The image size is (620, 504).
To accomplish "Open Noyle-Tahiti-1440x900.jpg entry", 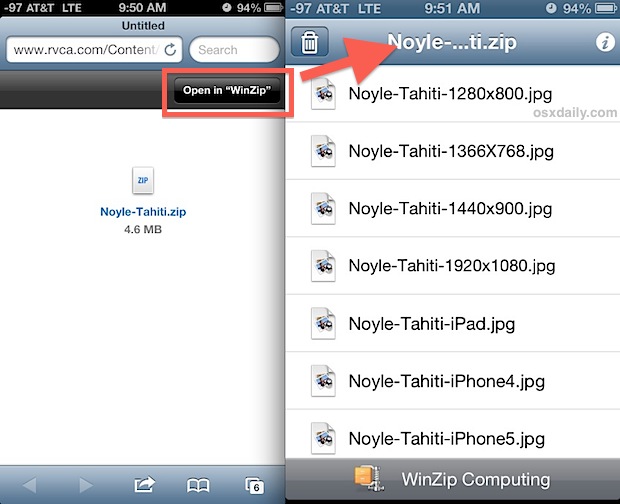I will pyautogui.click(x=450, y=209).
